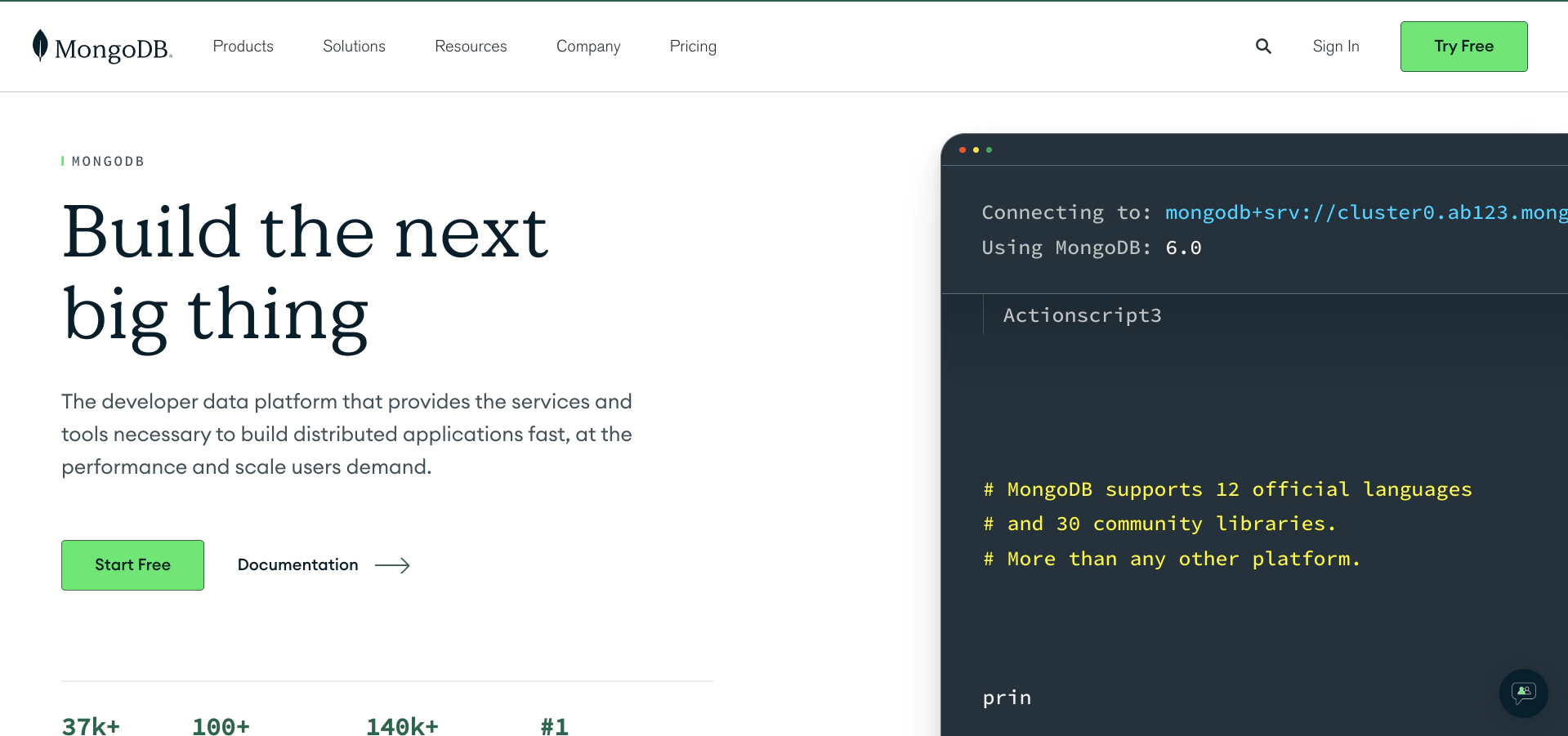Open the chat support bubble icon
This screenshot has width=1568, height=736.
coord(1523,694)
